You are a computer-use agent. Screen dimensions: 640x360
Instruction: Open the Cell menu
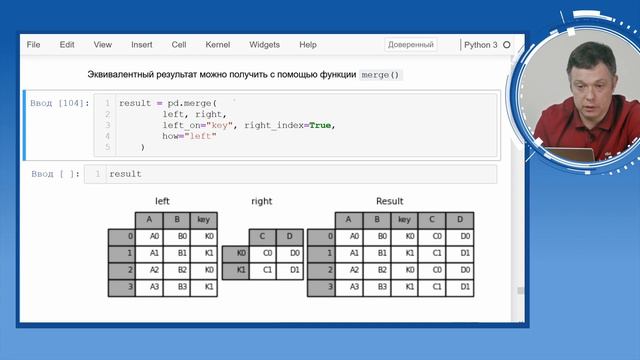point(179,45)
